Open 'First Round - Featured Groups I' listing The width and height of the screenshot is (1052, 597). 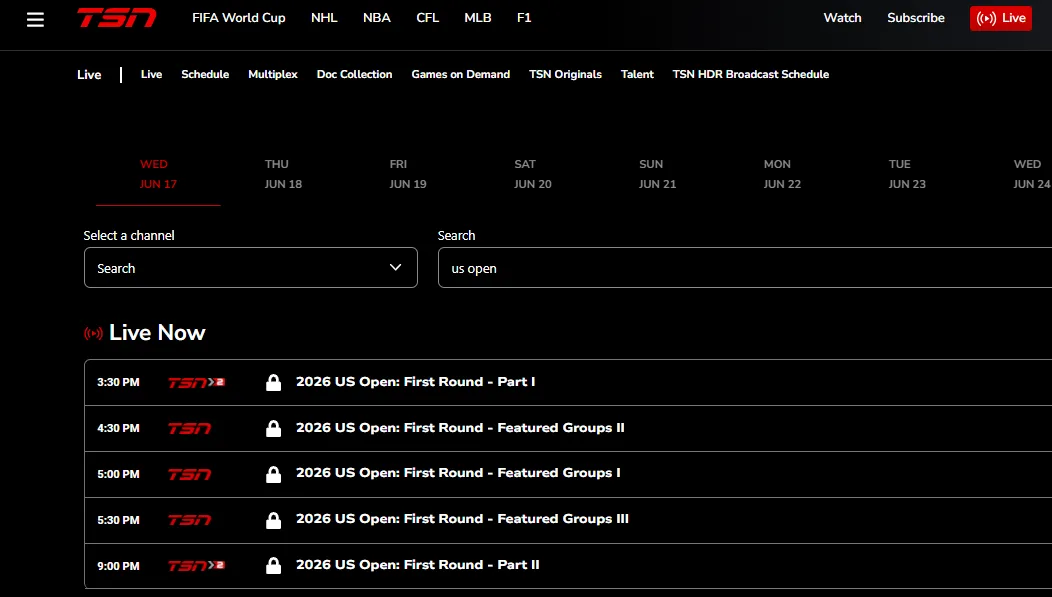tap(458, 474)
